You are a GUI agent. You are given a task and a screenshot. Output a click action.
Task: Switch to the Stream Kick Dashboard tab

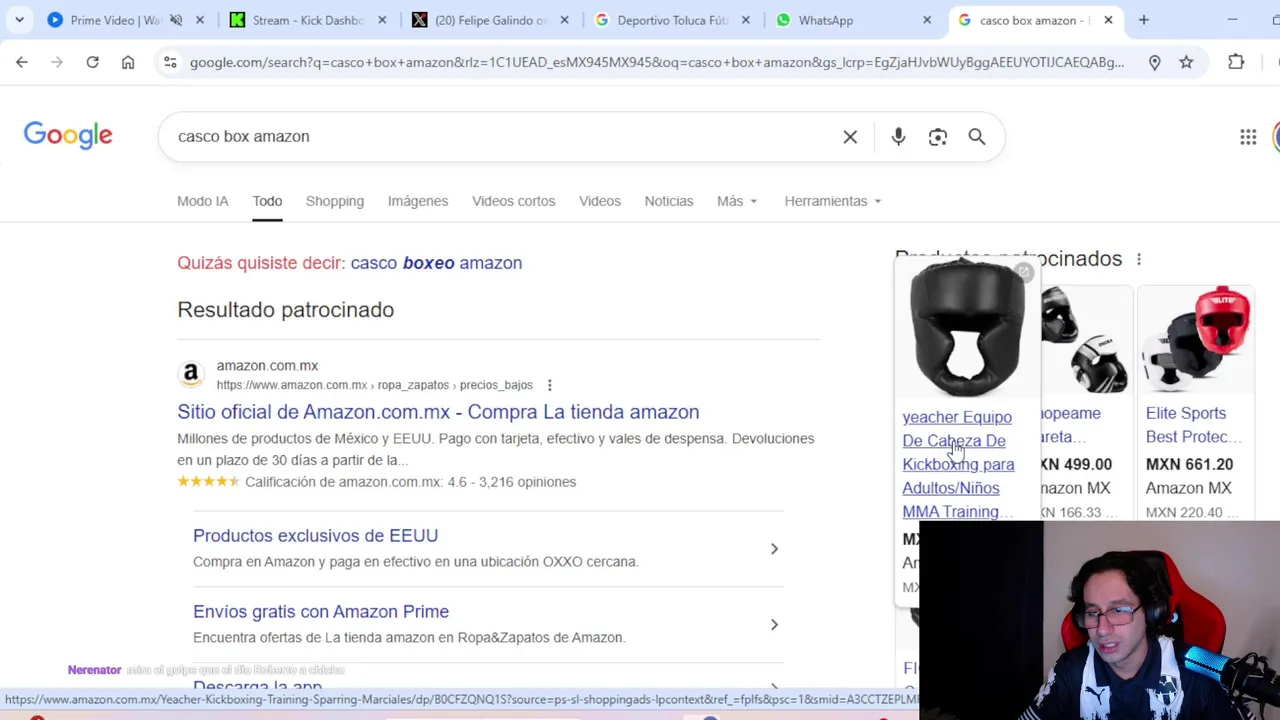tap(308, 20)
